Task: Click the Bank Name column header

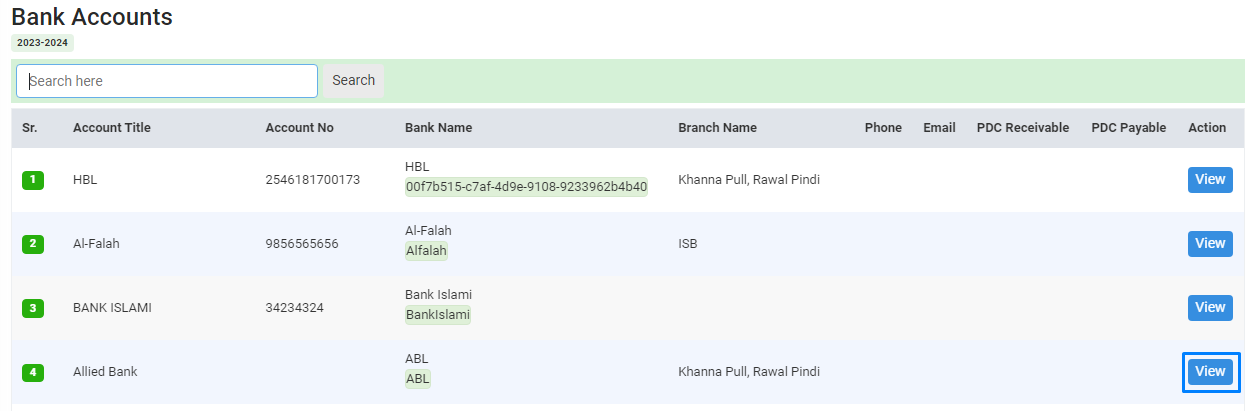Action: [438, 128]
